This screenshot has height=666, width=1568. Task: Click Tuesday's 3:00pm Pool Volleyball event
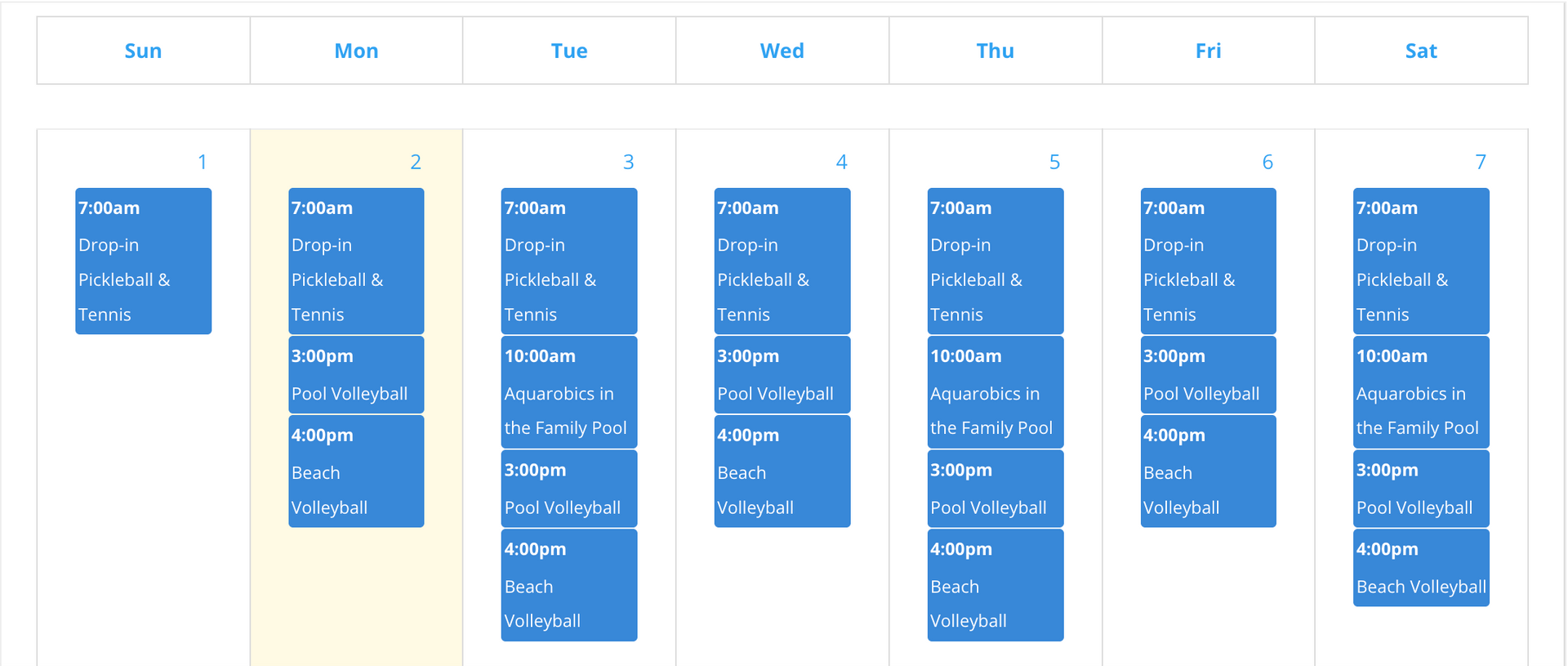coord(568,489)
